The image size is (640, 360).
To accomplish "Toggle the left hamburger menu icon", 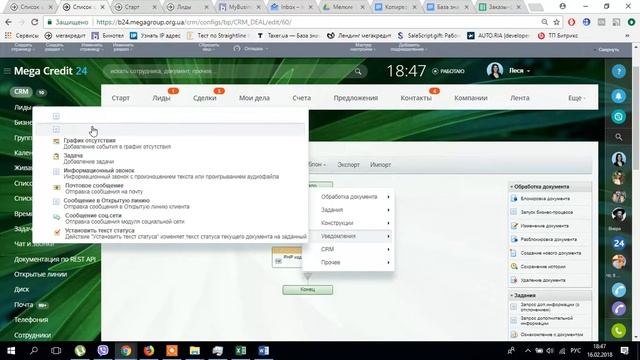I will tap(7, 71).
